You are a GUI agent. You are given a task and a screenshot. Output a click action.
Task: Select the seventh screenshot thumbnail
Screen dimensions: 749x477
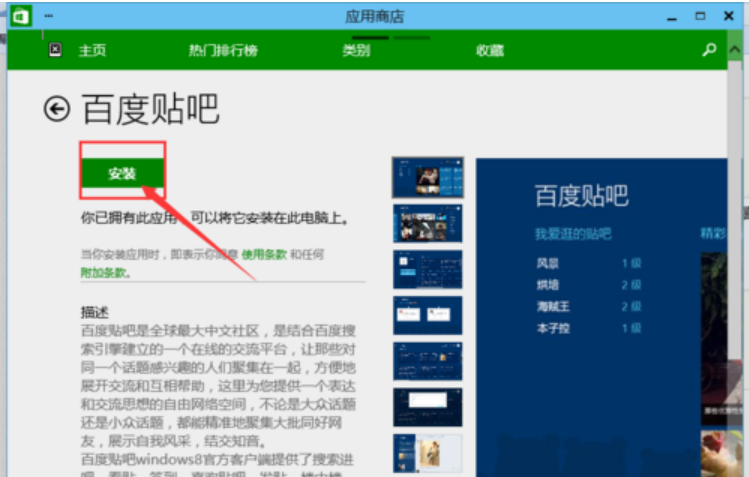click(x=428, y=453)
